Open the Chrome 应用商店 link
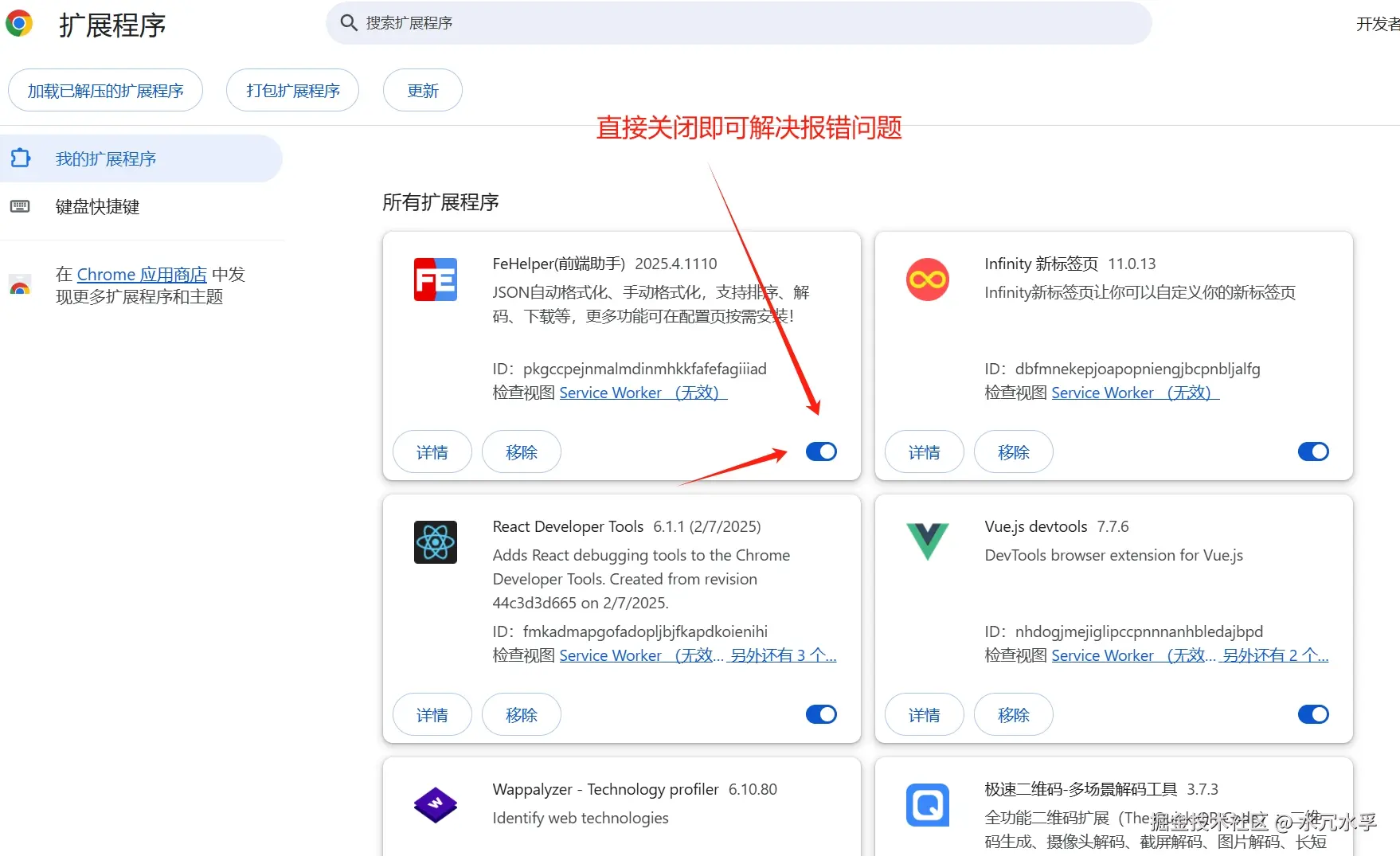The height and width of the screenshot is (856, 1400). click(142, 274)
